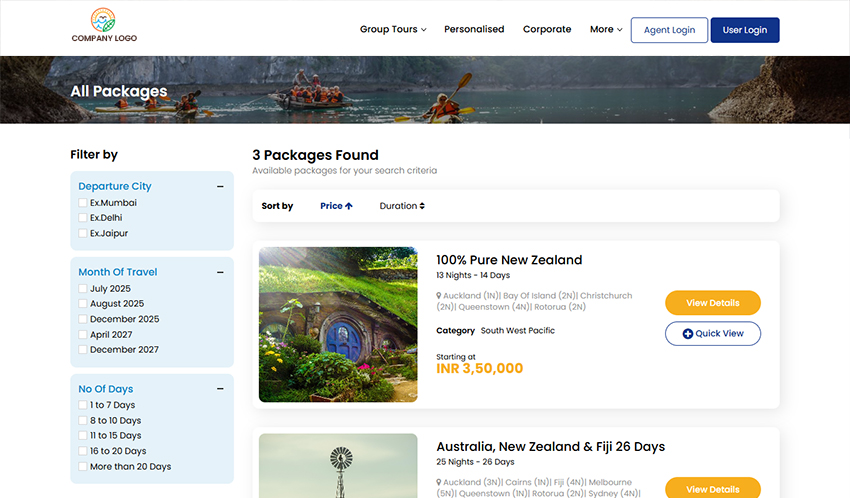The image size is (850, 498).
Task: Tick the Ex.Mumbai departure checkbox
Action: click(x=83, y=203)
